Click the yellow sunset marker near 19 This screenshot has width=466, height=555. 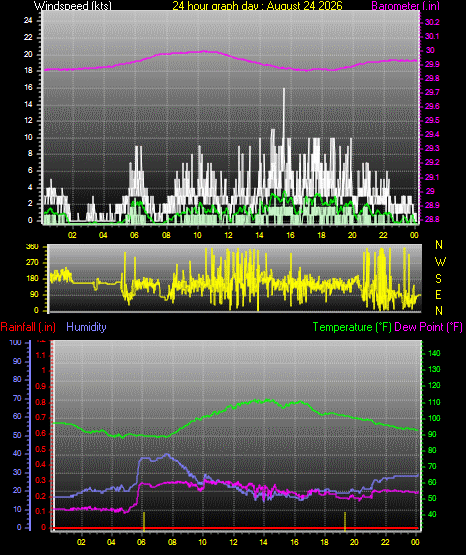point(345,521)
